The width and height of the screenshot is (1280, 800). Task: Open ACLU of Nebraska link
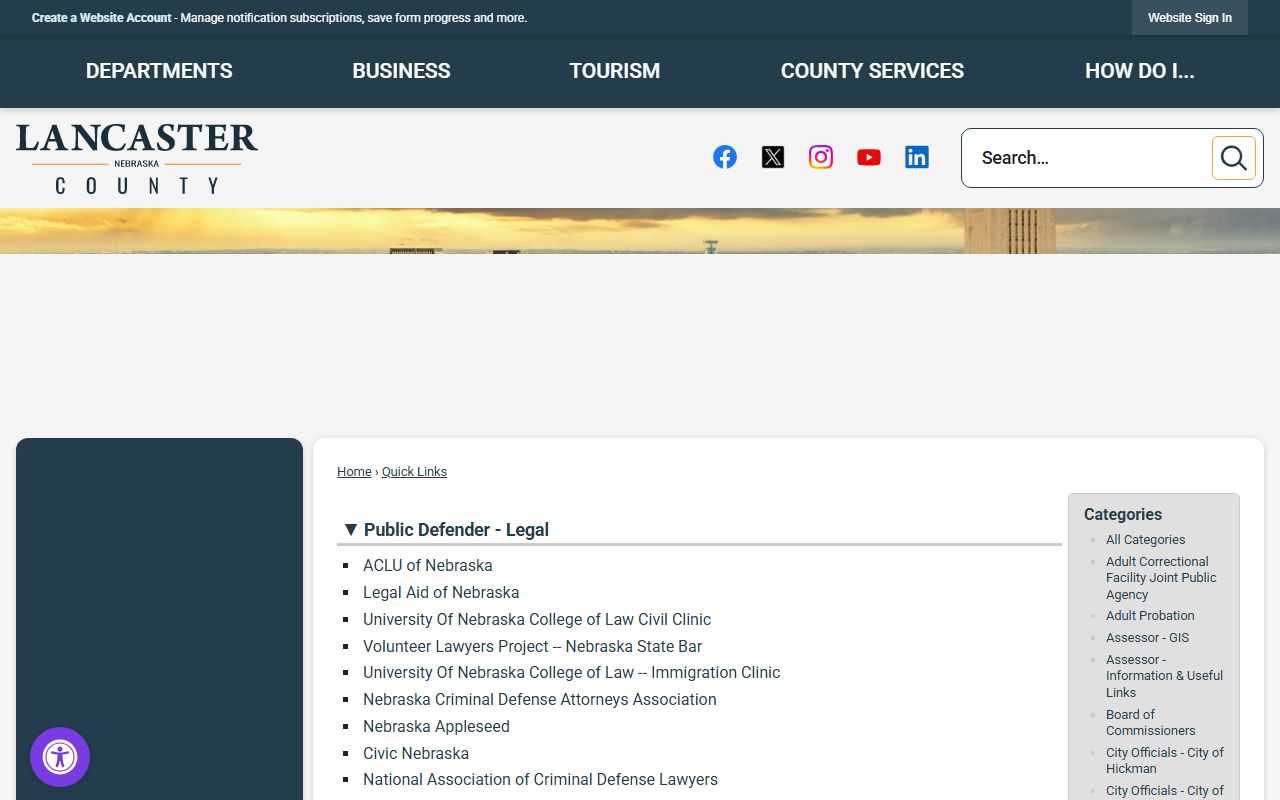(x=428, y=566)
